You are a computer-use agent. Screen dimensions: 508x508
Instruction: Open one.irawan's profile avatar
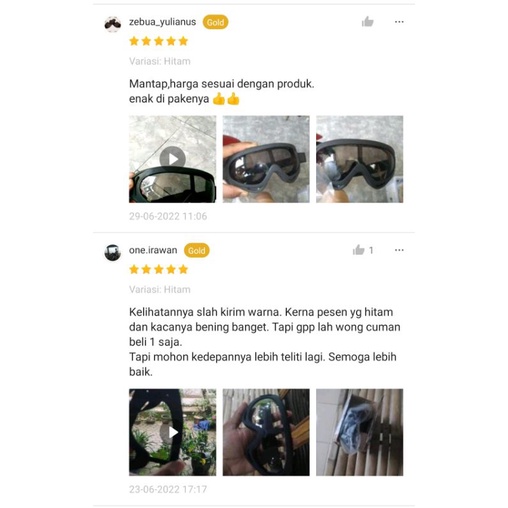coord(113,252)
